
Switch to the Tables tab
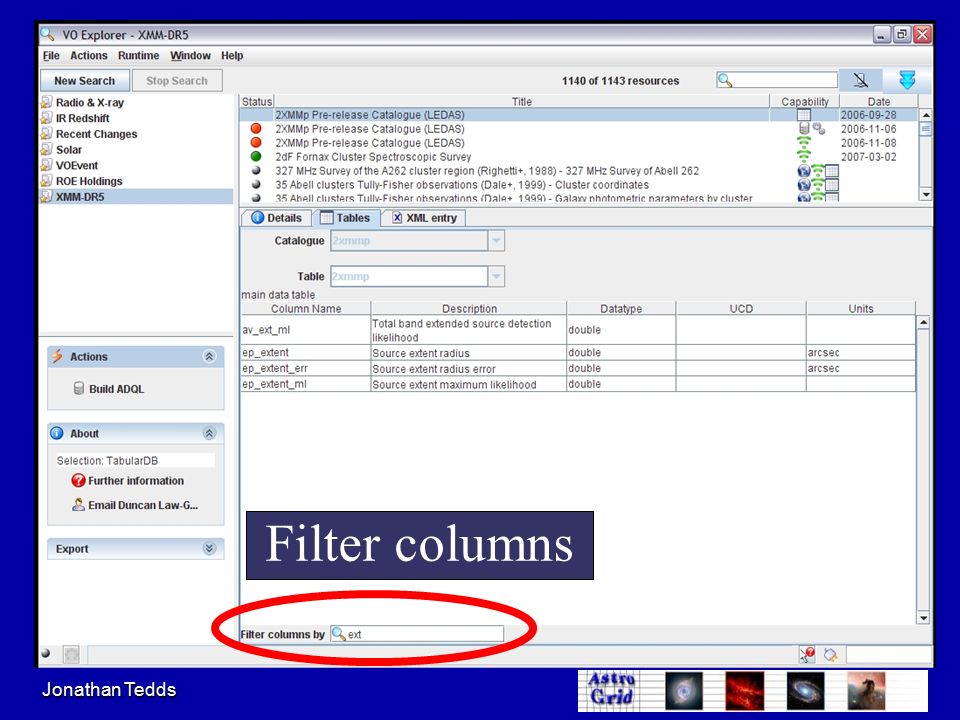pyautogui.click(x=346, y=218)
